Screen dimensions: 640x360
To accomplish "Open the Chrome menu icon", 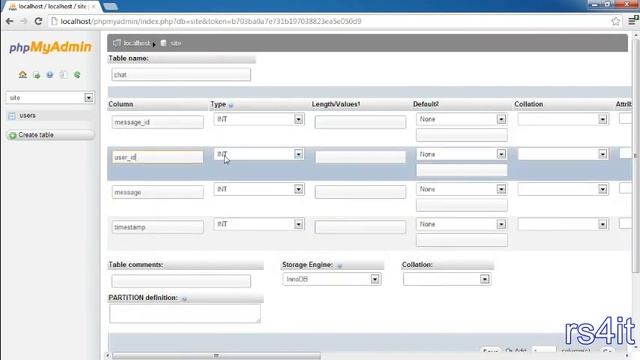I will click(633, 20).
